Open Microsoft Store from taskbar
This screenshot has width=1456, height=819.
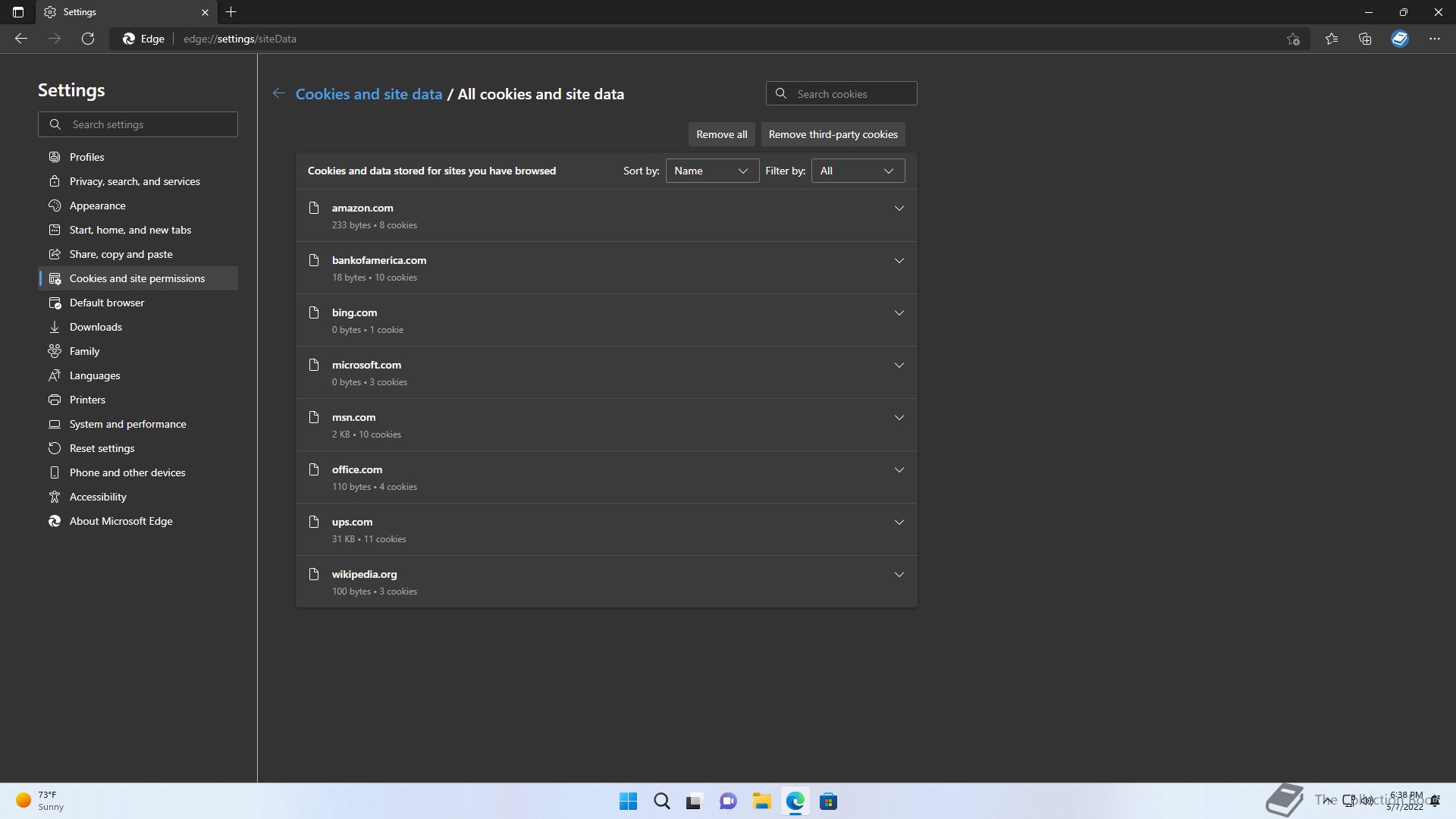click(x=829, y=802)
